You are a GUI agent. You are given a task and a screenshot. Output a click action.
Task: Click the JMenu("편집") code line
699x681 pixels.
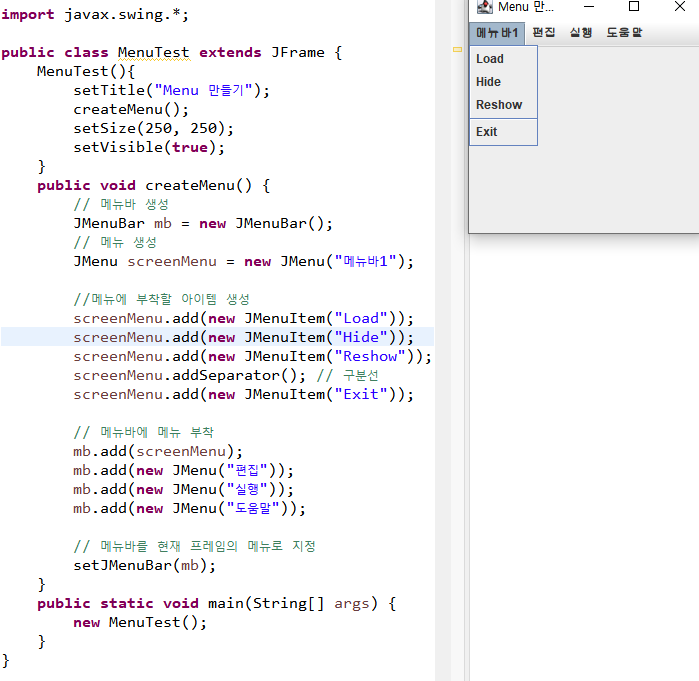point(184,471)
